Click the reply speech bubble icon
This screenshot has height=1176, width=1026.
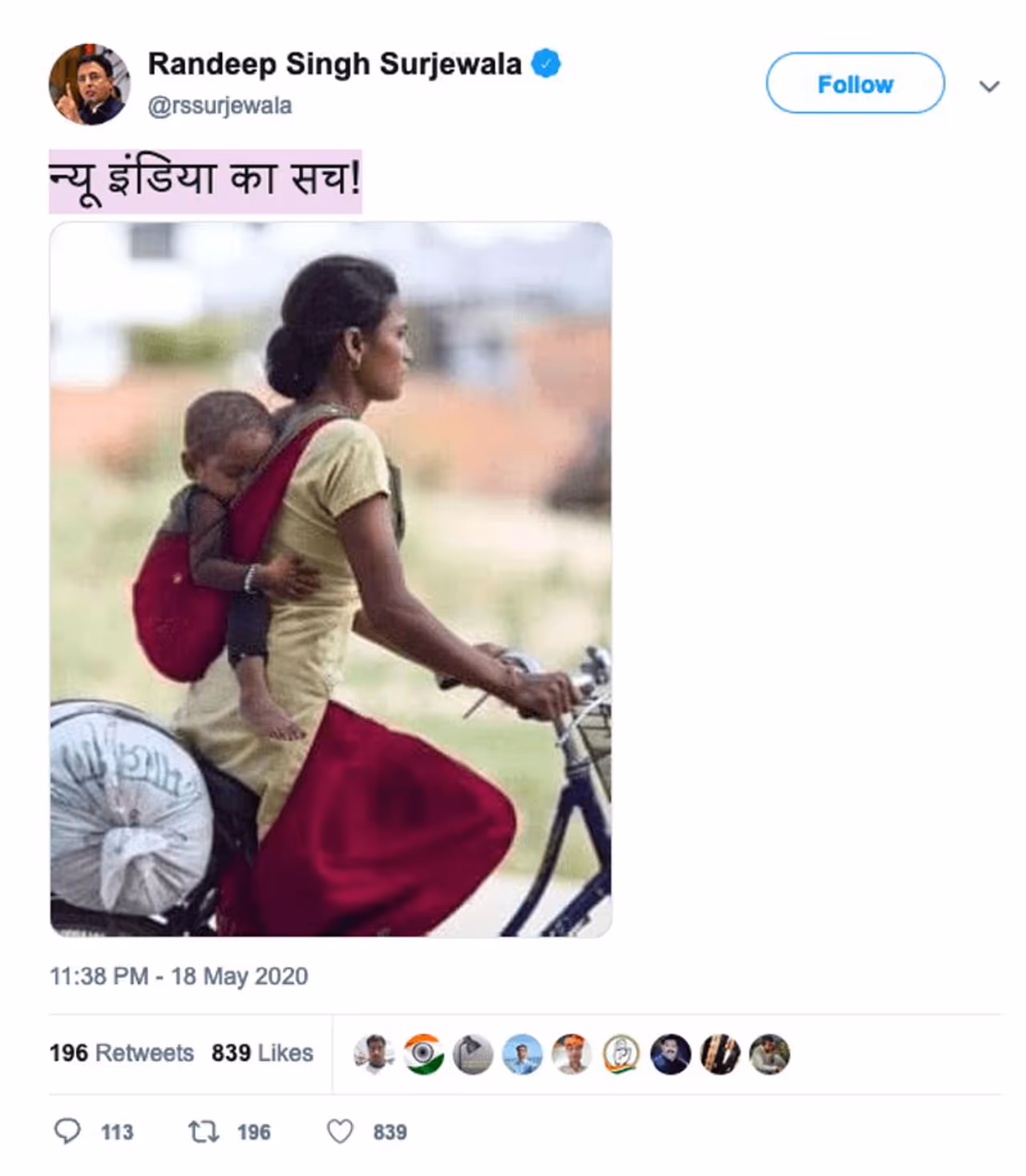click(67, 1131)
